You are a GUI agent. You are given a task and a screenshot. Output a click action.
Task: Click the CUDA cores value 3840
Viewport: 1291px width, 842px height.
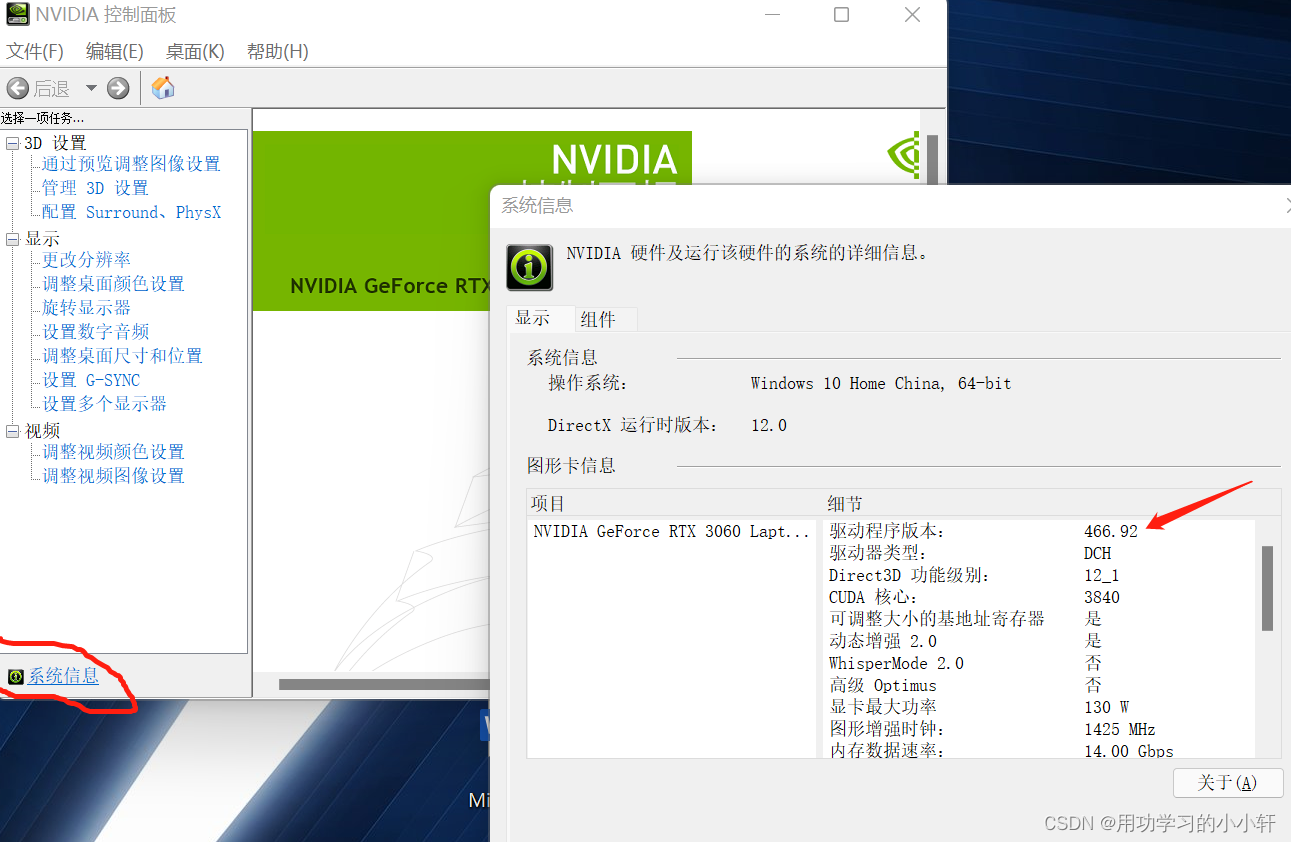1102,597
